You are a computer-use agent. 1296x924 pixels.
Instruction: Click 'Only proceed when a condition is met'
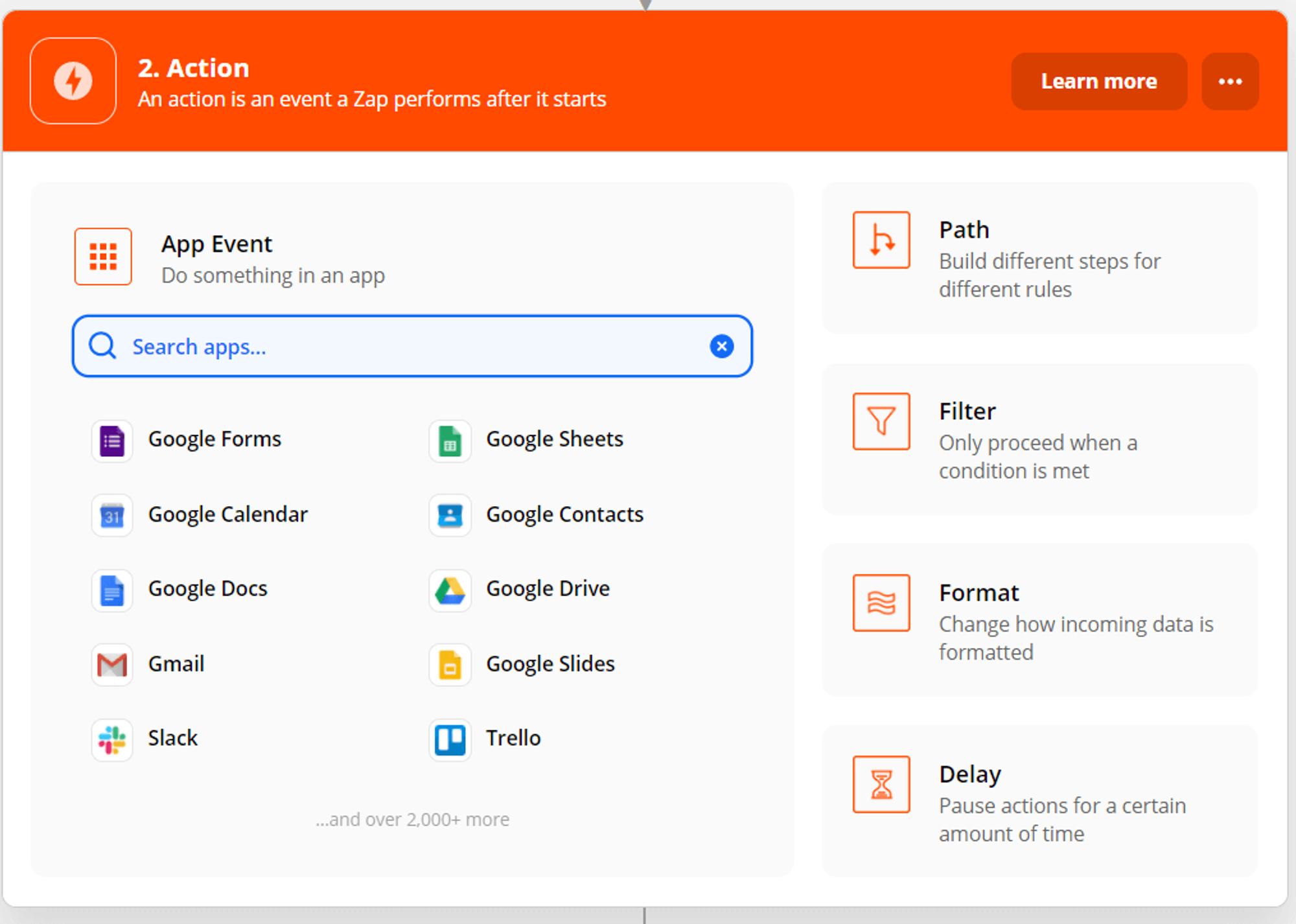[x=1038, y=457]
